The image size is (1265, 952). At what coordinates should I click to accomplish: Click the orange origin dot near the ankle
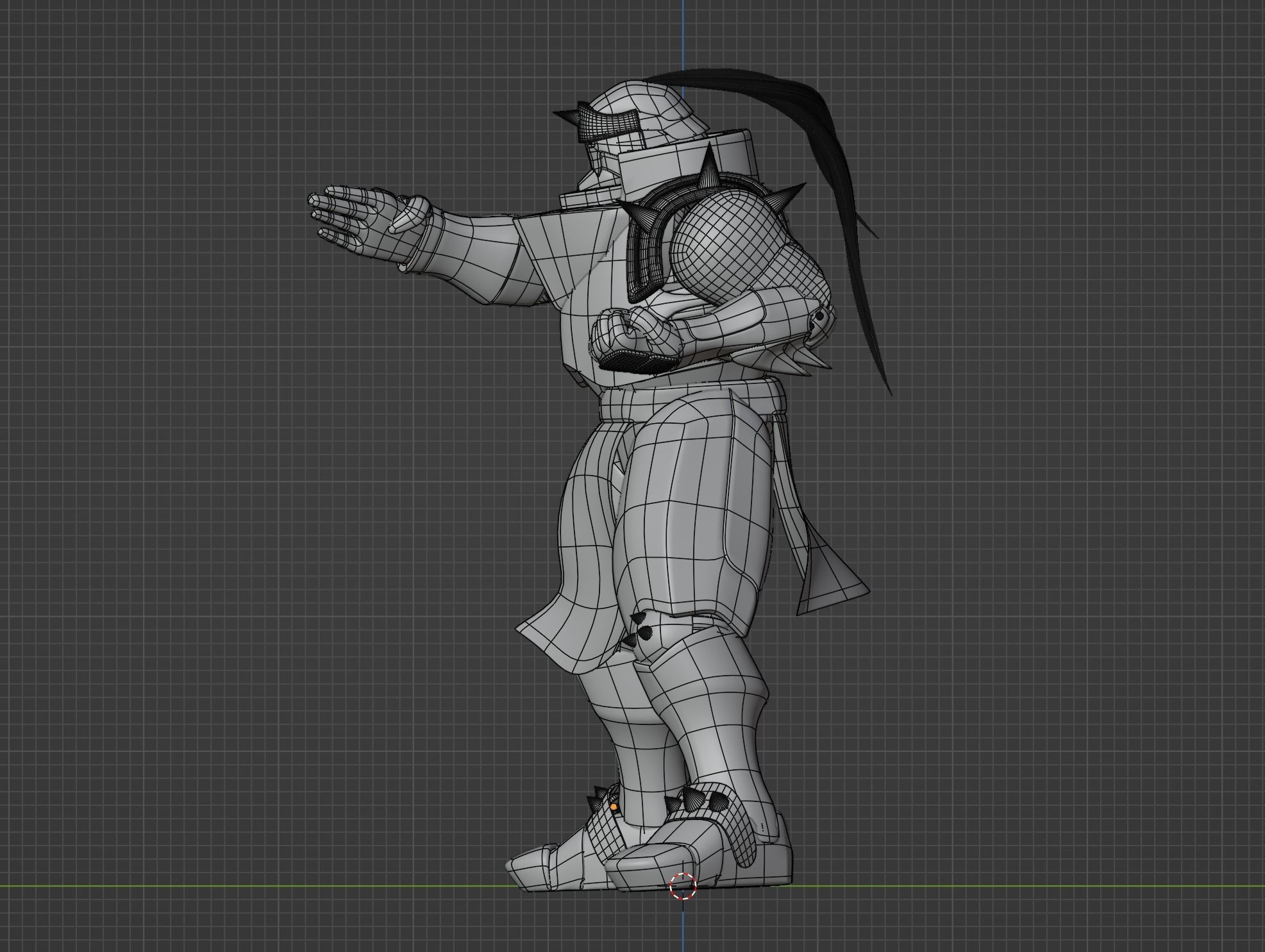click(x=614, y=806)
